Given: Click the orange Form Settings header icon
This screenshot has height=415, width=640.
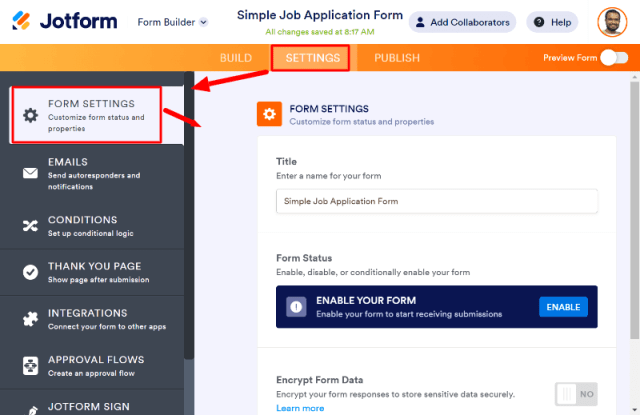Looking at the screenshot, I should [x=269, y=114].
